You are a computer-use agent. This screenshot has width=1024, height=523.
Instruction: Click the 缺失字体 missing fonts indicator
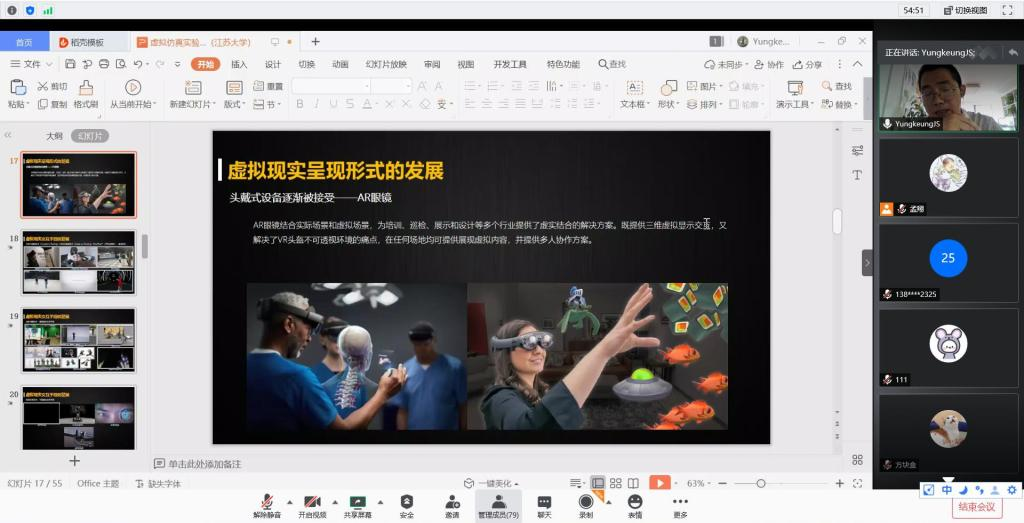point(159,484)
